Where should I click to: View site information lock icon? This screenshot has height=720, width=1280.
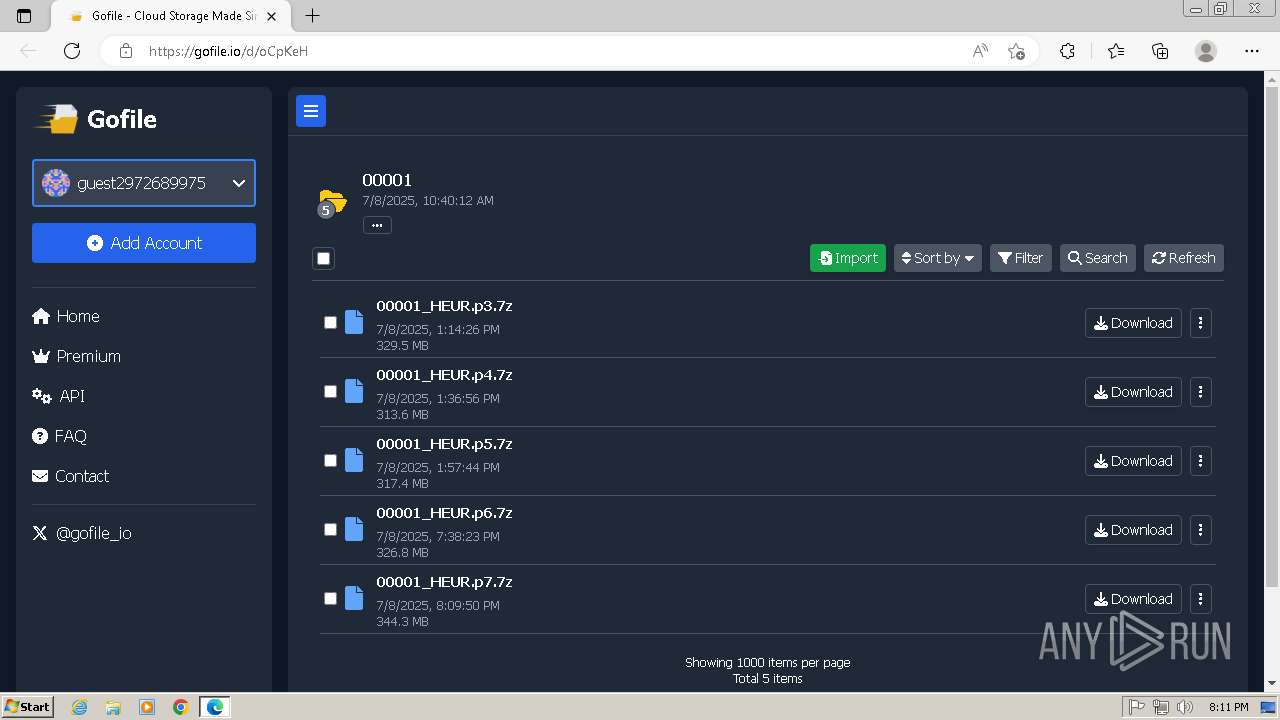tap(126, 51)
